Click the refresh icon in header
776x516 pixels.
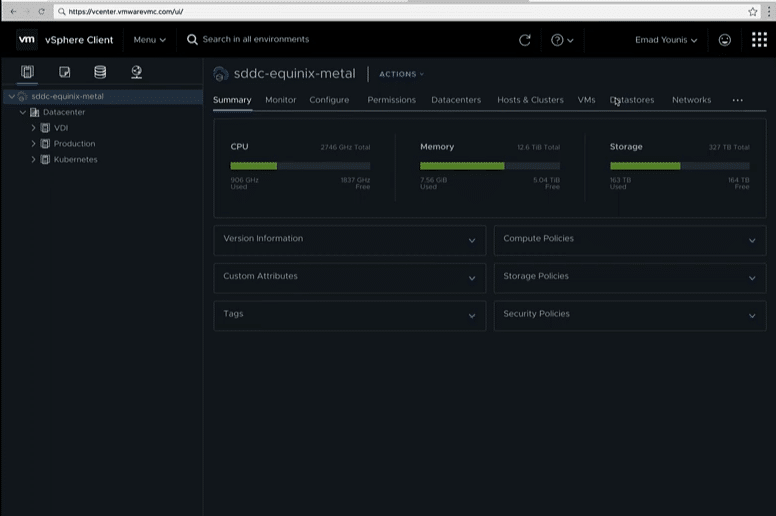525,40
